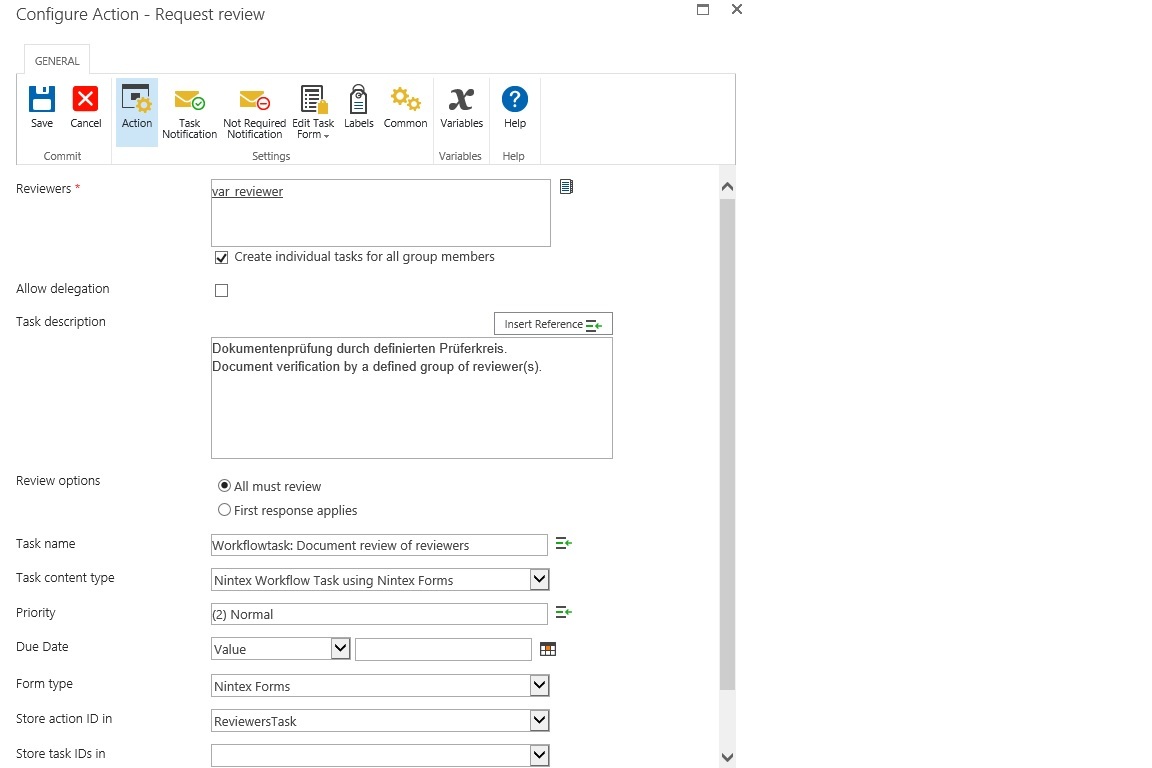Insert reference for Priority field
The width and height of the screenshot is (1152, 768).
click(x=564, y=611)
